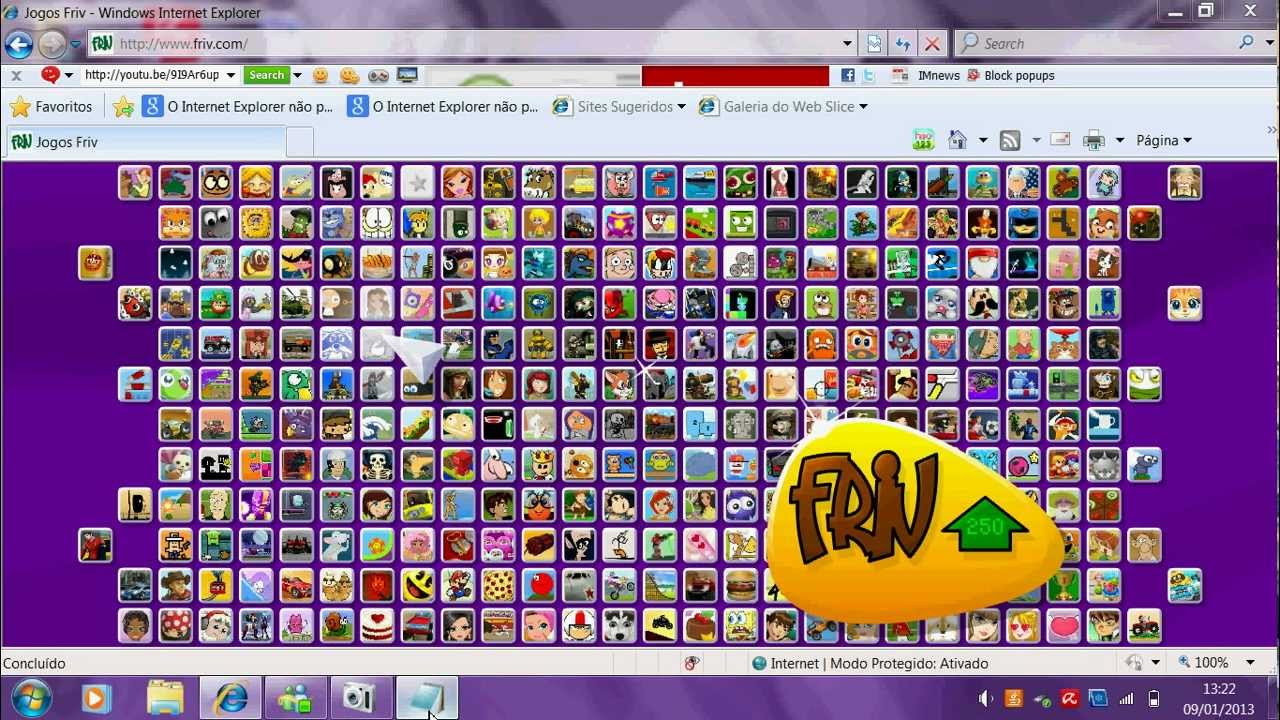Refresh the page with the refresh icon
The height and width of the screenshot is (720, 1280).
(x=903, y=44)
